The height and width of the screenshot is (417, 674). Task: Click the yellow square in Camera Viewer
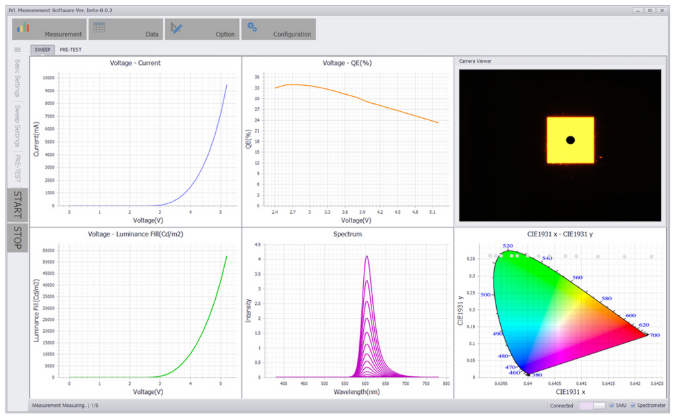click(x=570, y=140)
